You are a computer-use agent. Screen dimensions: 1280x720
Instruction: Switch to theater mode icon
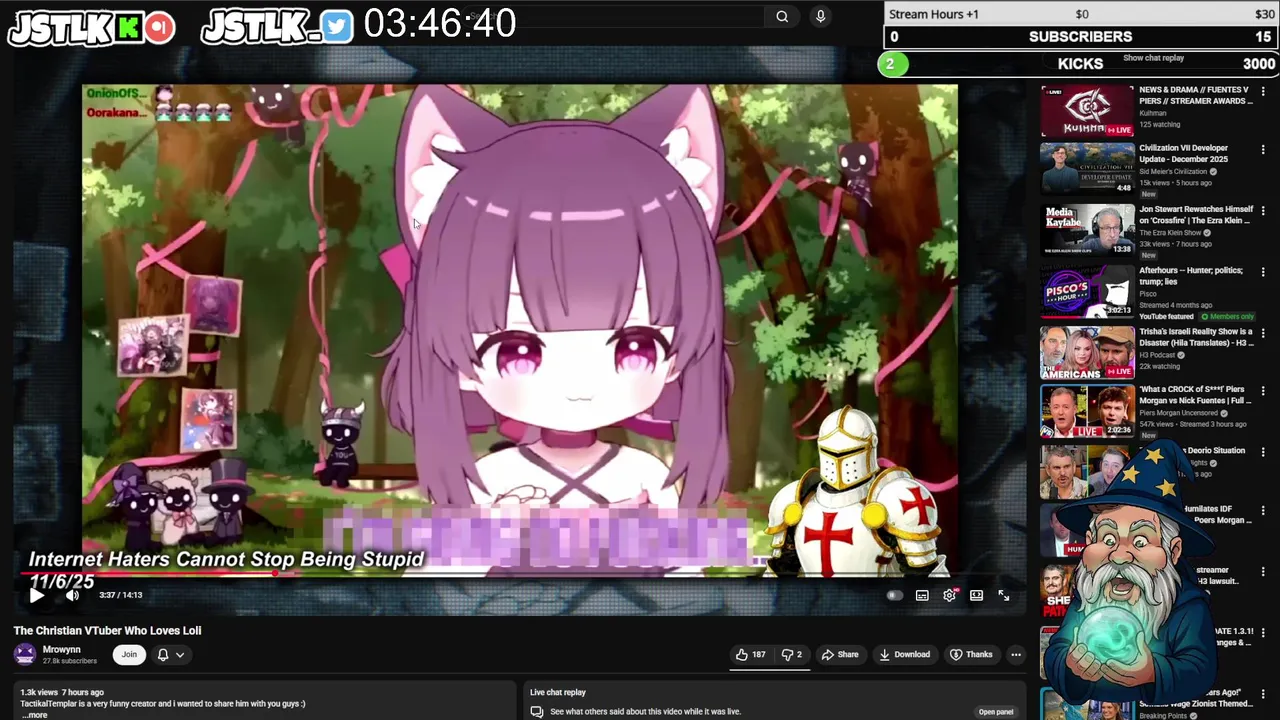[976, 595]
